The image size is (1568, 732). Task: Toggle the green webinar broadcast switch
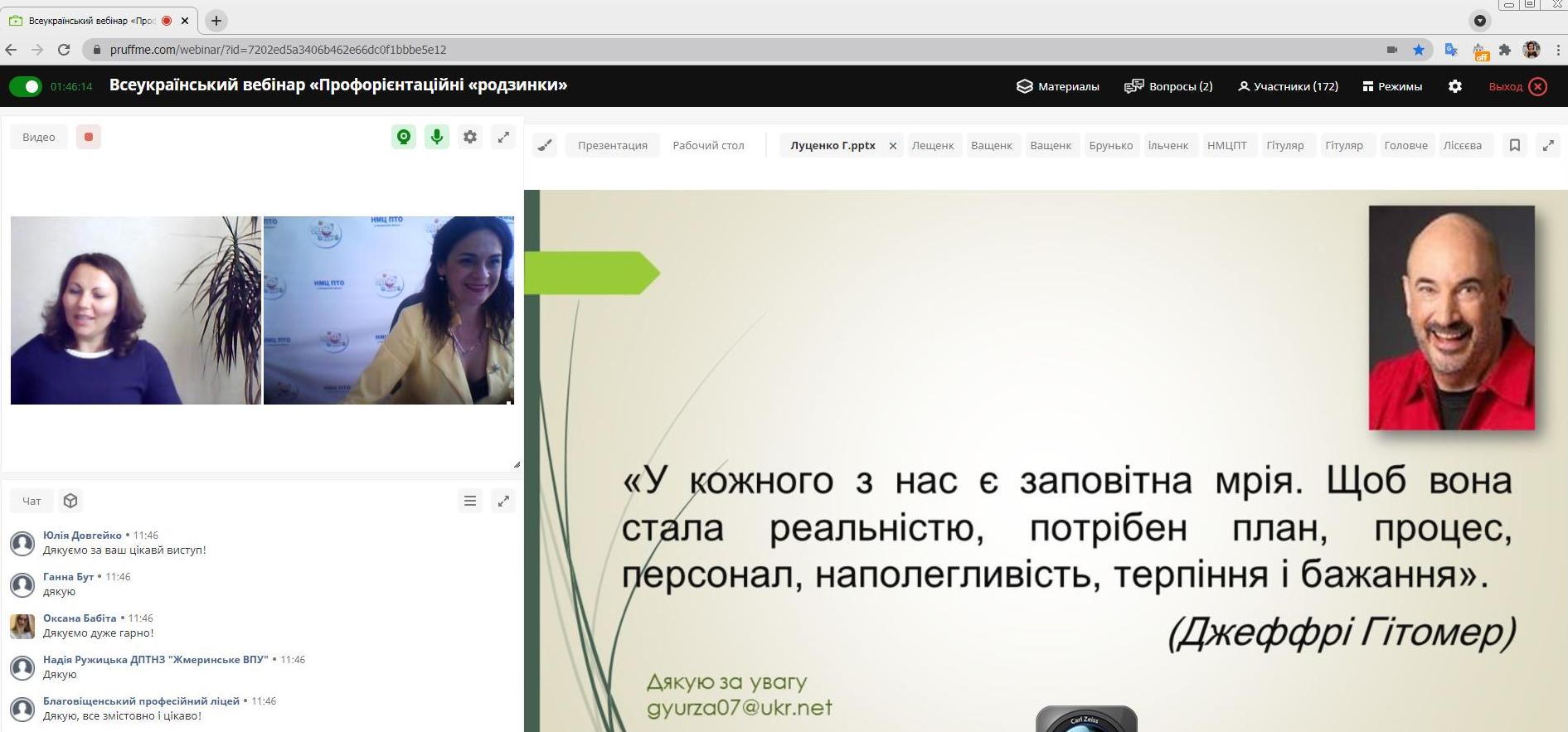coord(25,86)
